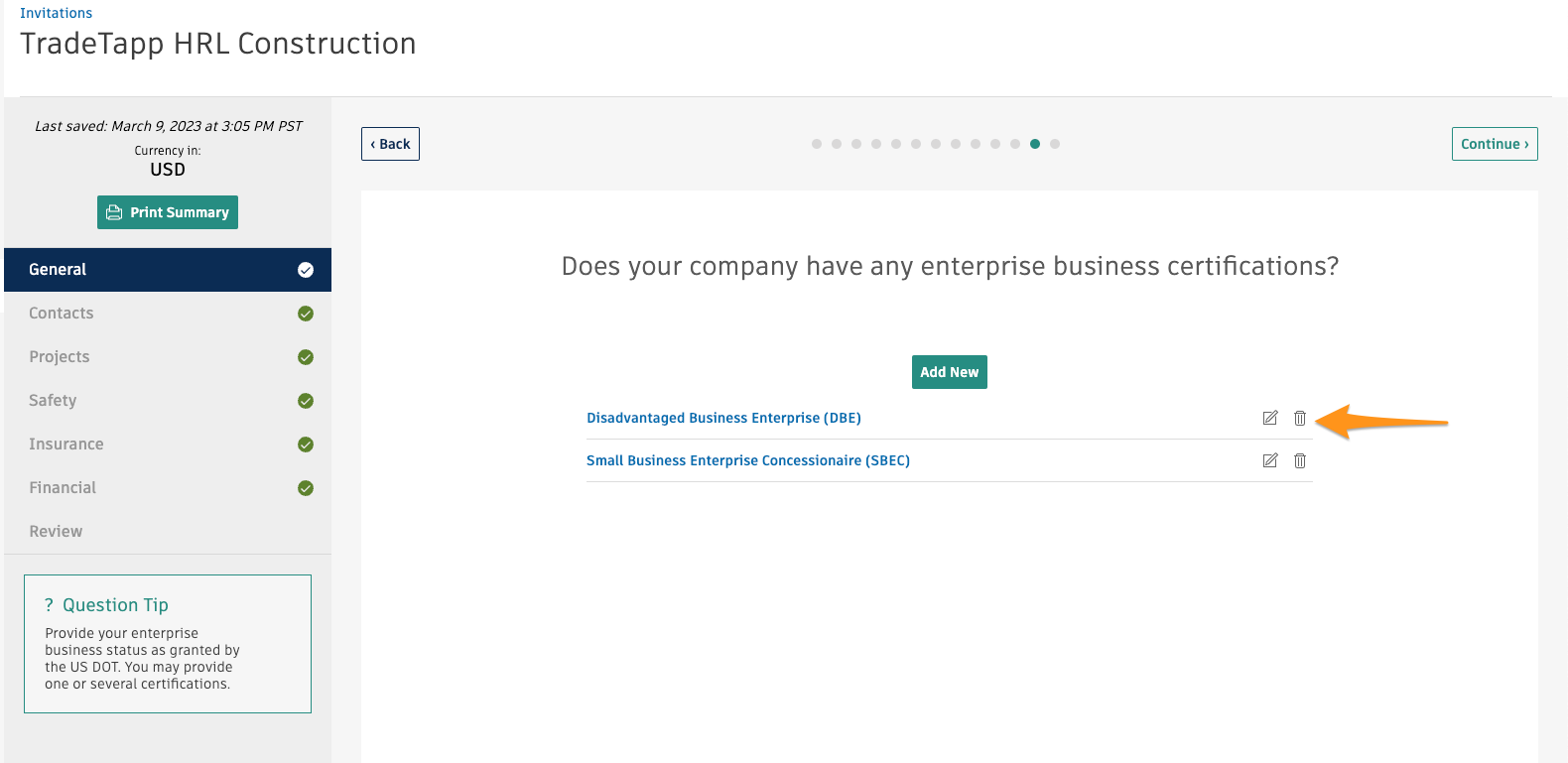Open the Review section in the sidebar
The width and height of the screenshot is (1568, 763).
pyautogui.click(x=56, y=531)
